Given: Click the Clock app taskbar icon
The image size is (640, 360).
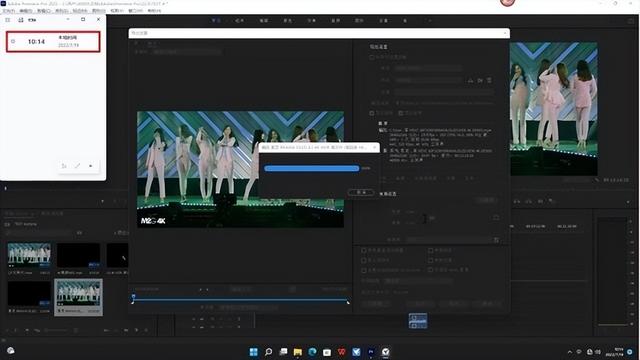Looking at the screenshot, I should (x=386, y=352).
